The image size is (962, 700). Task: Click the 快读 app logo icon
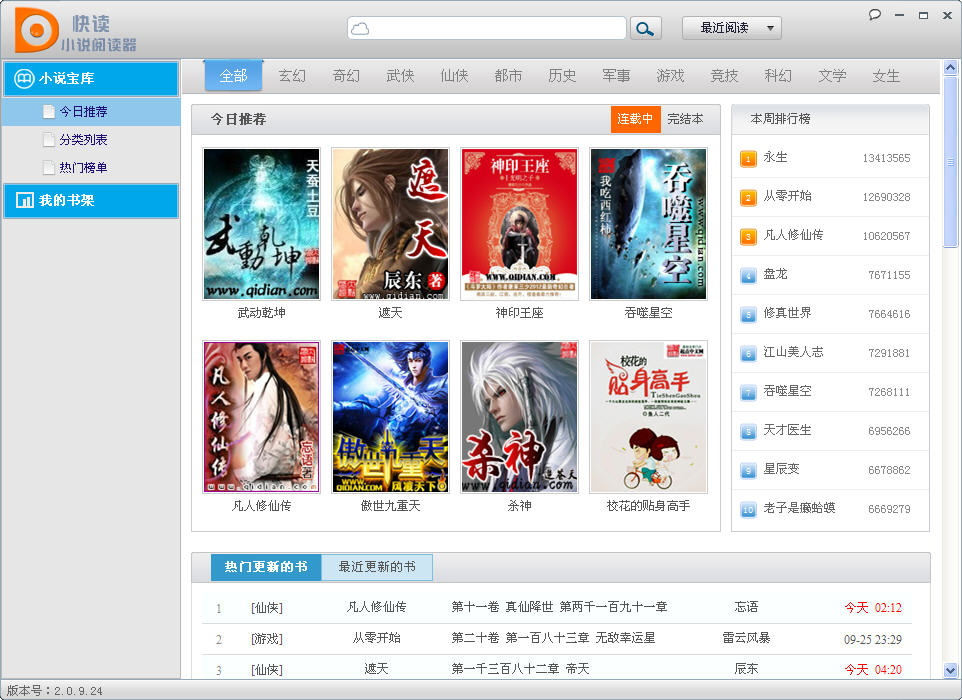pos(32,29)
